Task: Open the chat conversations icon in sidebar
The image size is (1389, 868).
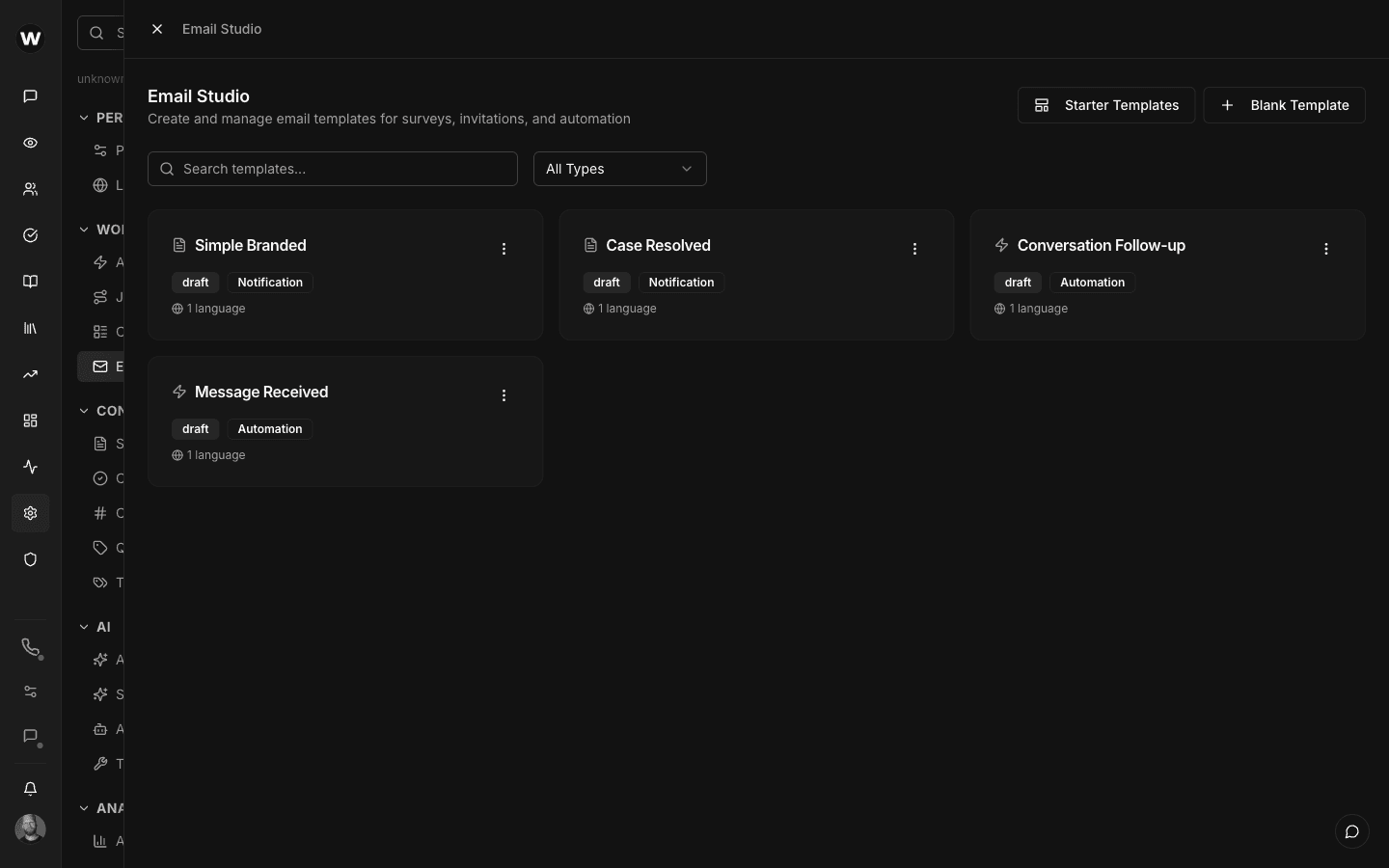Action: (30, 96)
